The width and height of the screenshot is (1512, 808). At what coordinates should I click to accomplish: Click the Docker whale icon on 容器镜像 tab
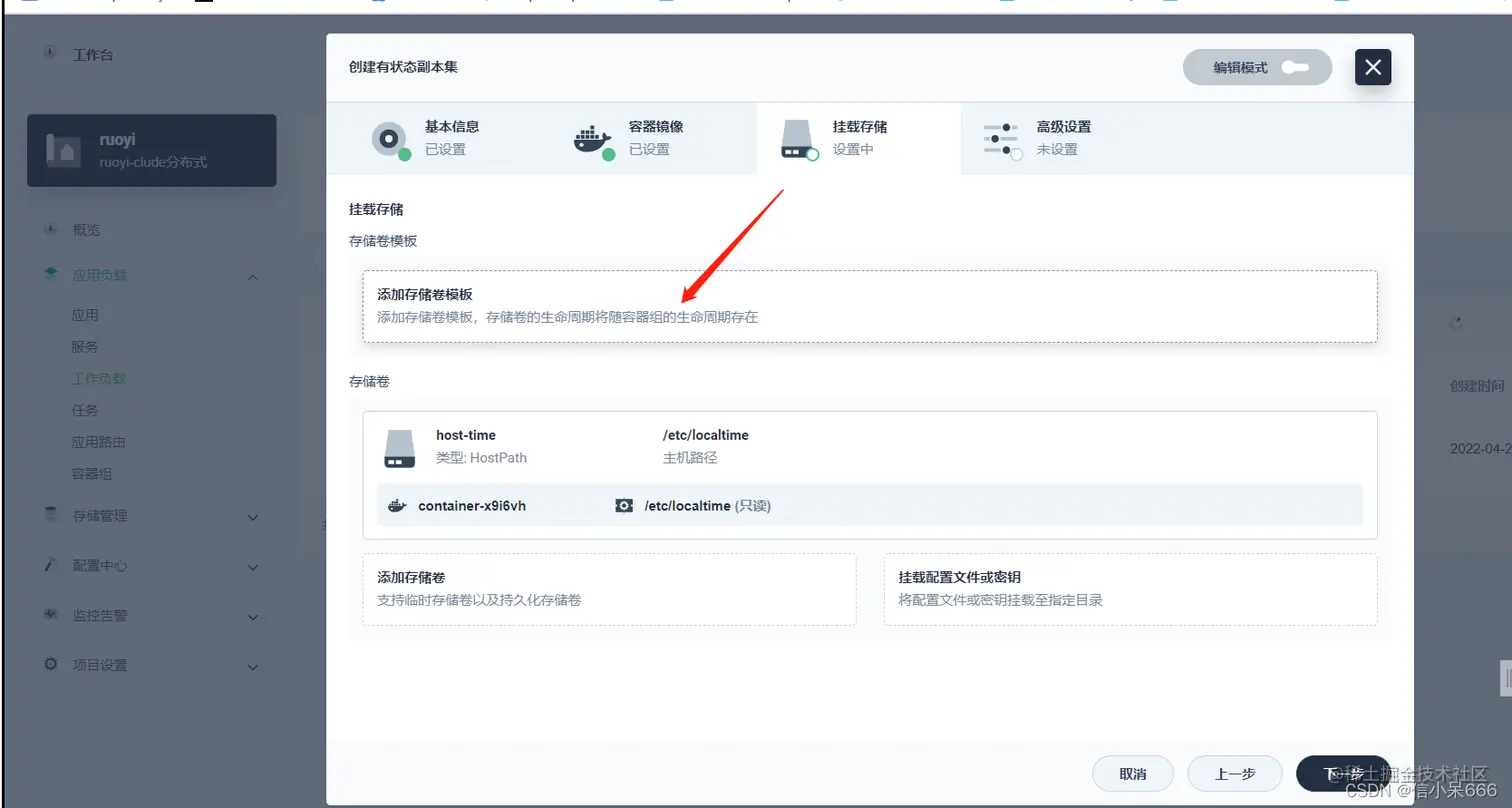tap(593, 139)
